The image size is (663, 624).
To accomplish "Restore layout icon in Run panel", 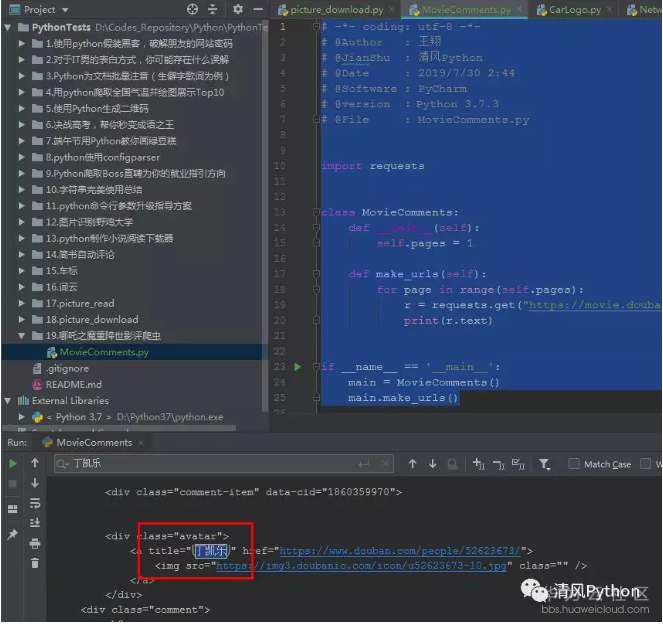I will 13,509.
